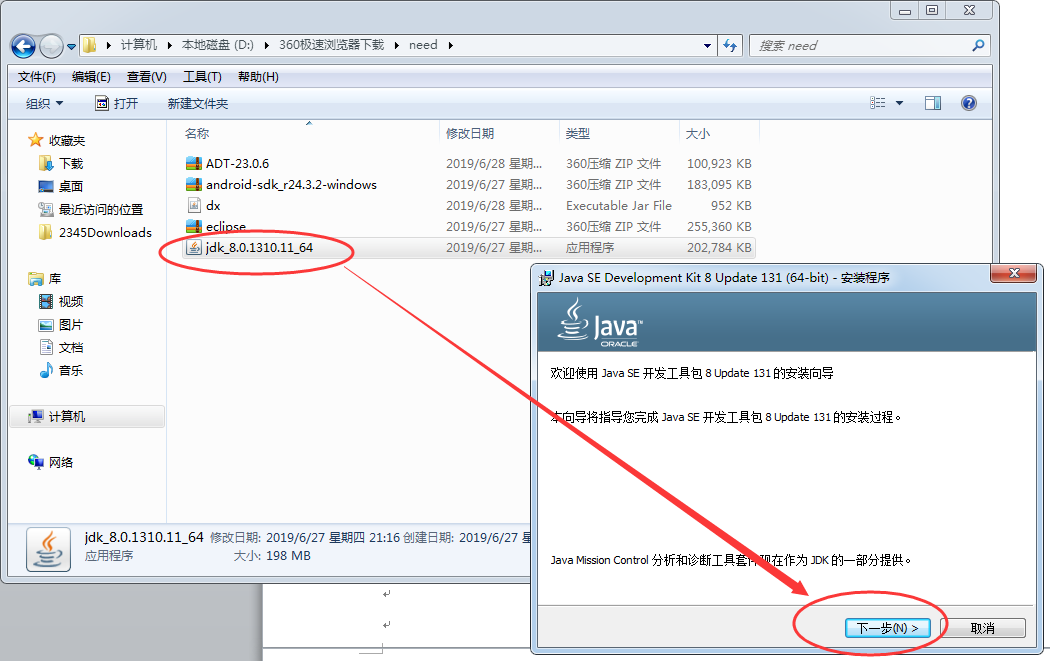
Task: Open the recent locations dropdown arrow
Action: pyautogui.click(x=71, y=47)
